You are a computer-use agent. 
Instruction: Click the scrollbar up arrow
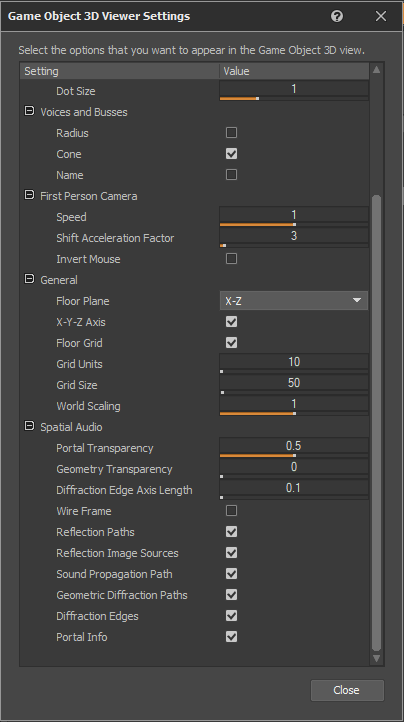pos(376,70)
